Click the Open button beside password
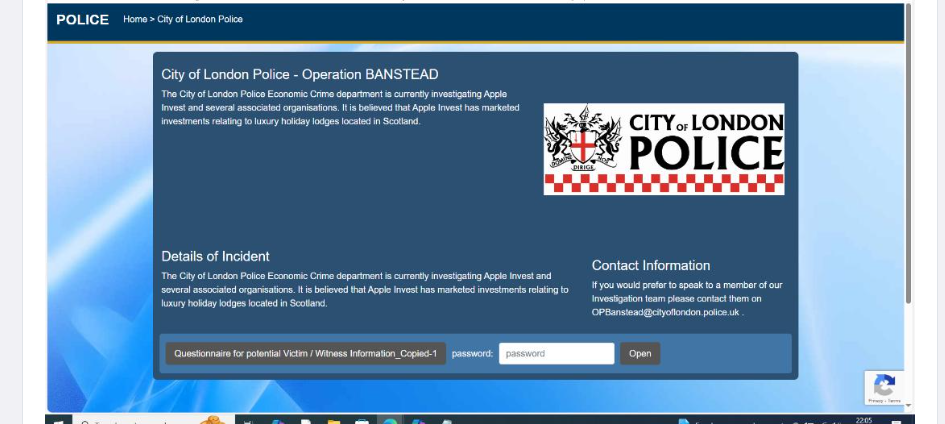Screen dimensions: 945x424 [640, 354]
